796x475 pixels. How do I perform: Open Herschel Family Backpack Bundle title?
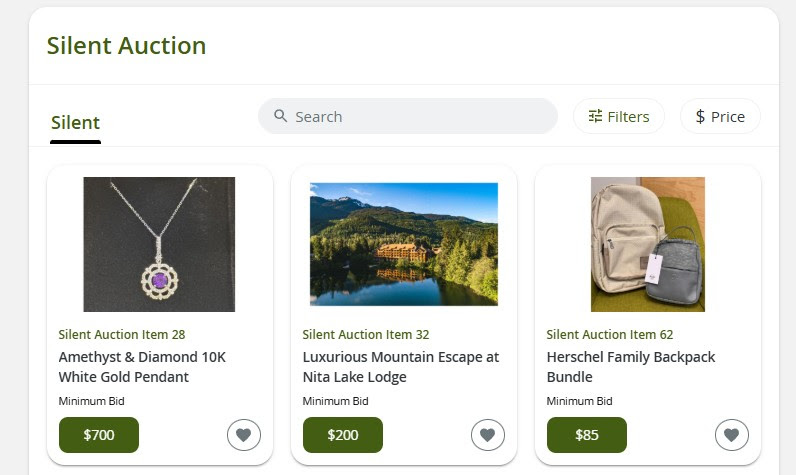(631, 367)
